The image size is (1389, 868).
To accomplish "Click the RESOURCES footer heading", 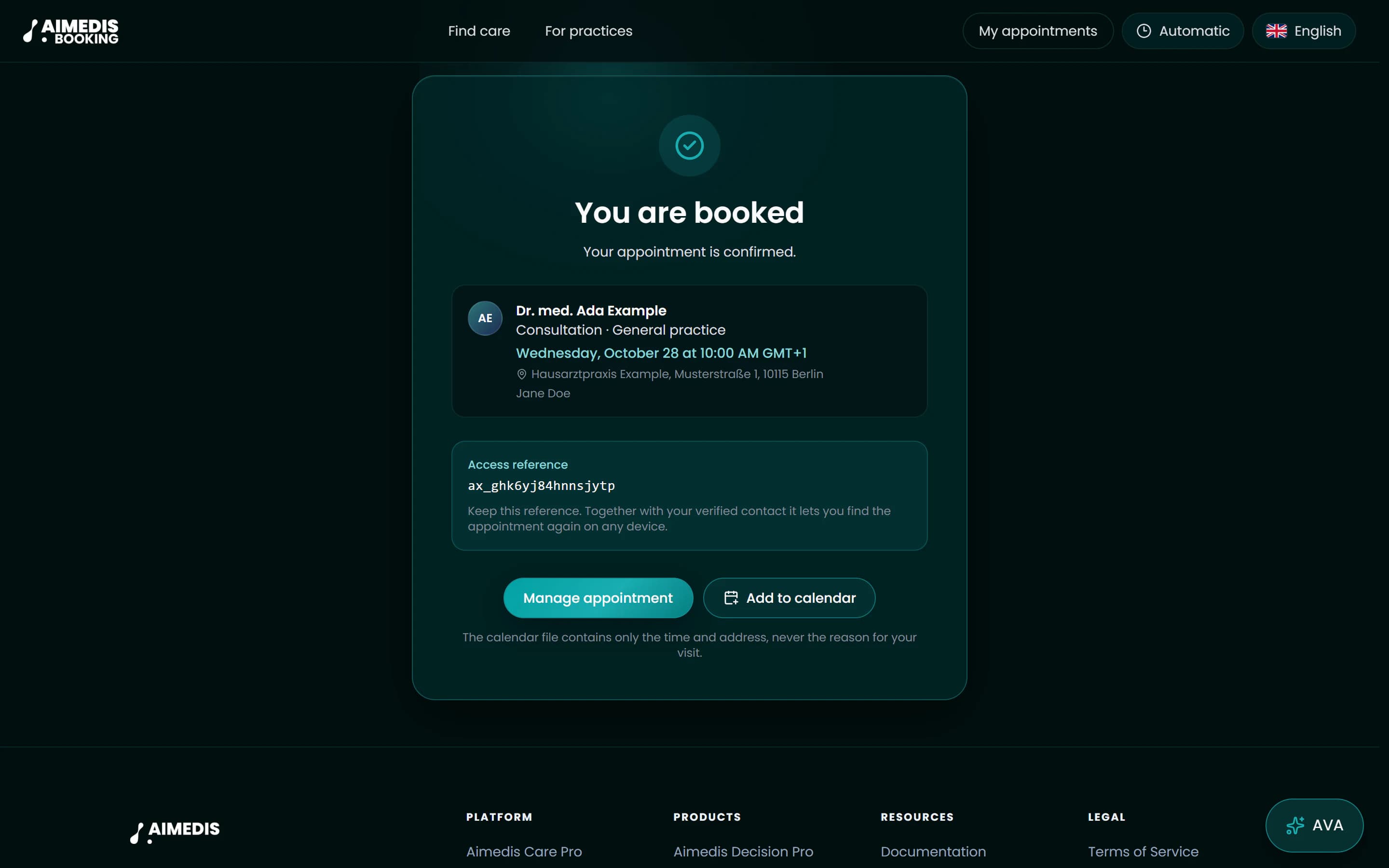I will (917, 817).
